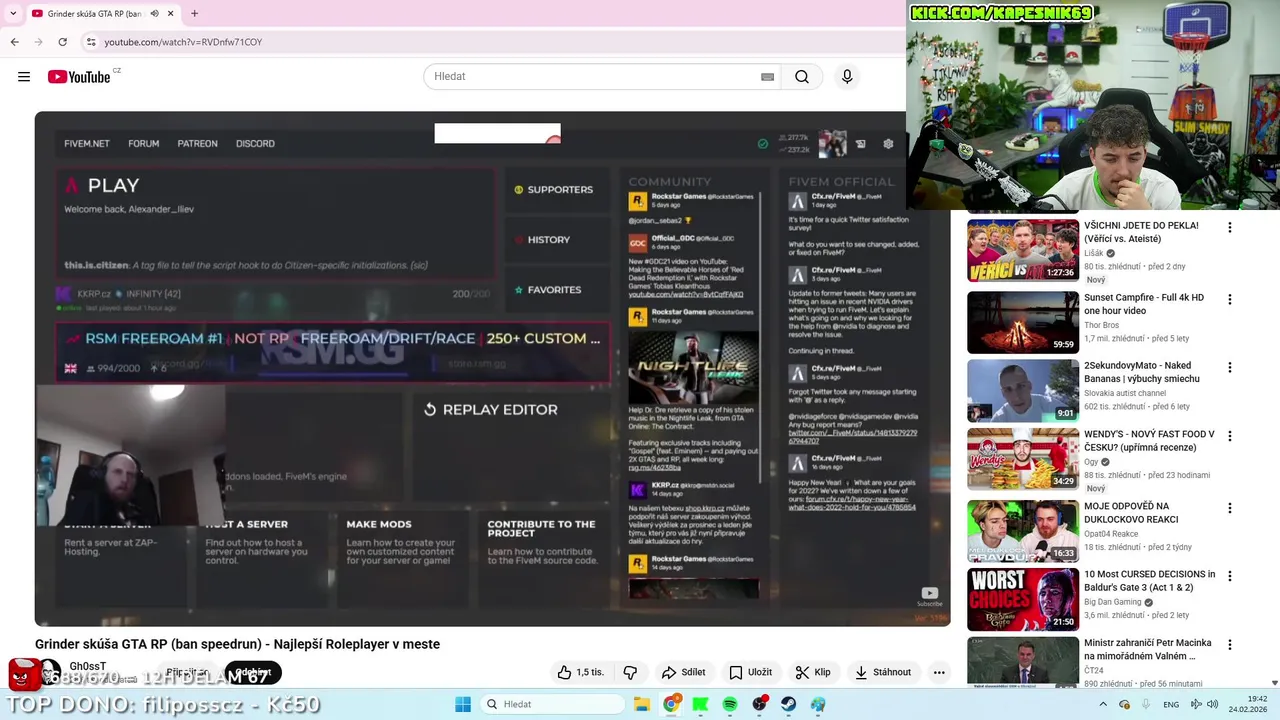Open the Windows Start menu
The width and height of the screenshot is (1280, 720).
click(463, 704)
